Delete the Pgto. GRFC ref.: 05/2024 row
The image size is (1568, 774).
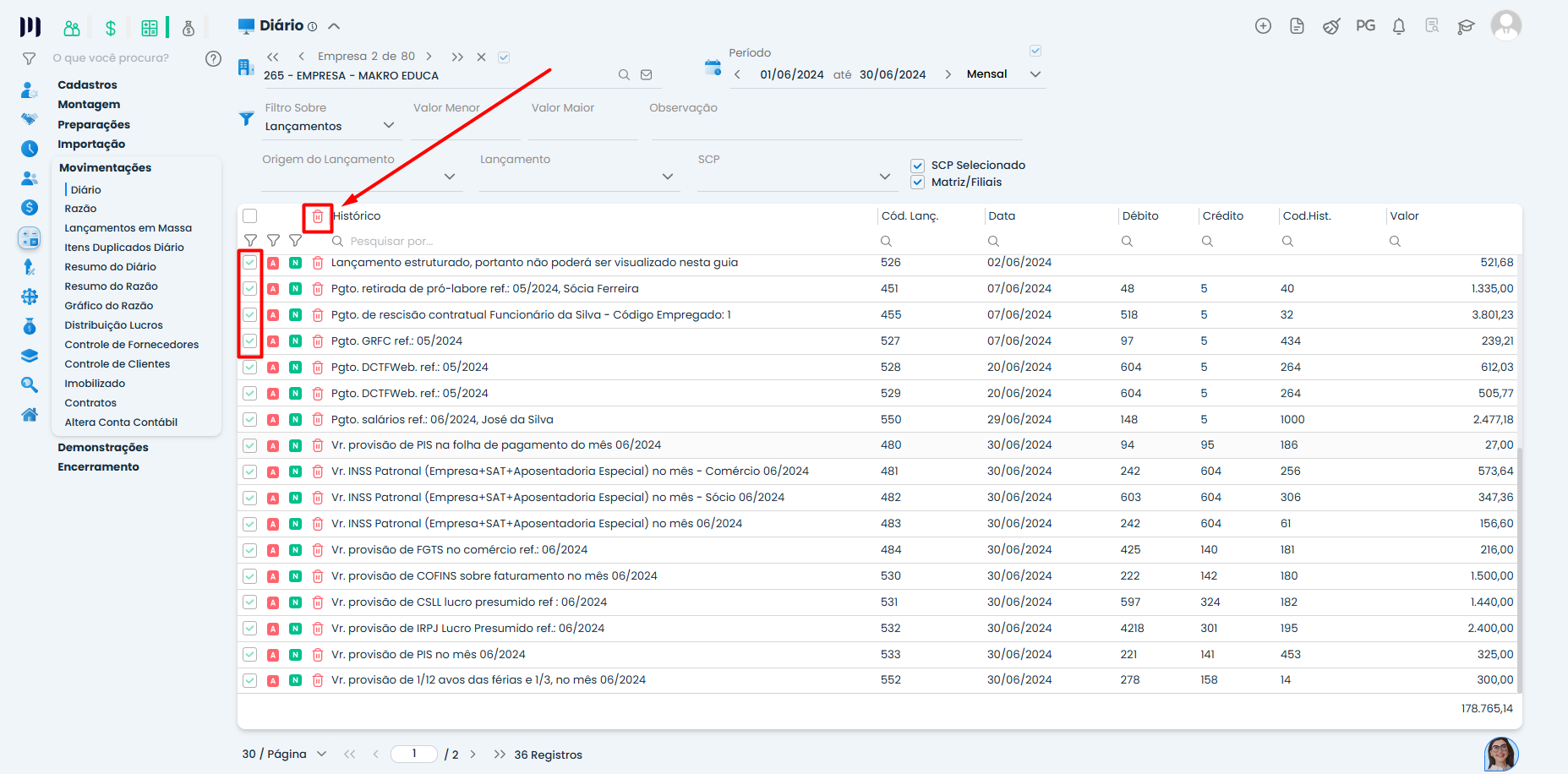click(318, 341)
